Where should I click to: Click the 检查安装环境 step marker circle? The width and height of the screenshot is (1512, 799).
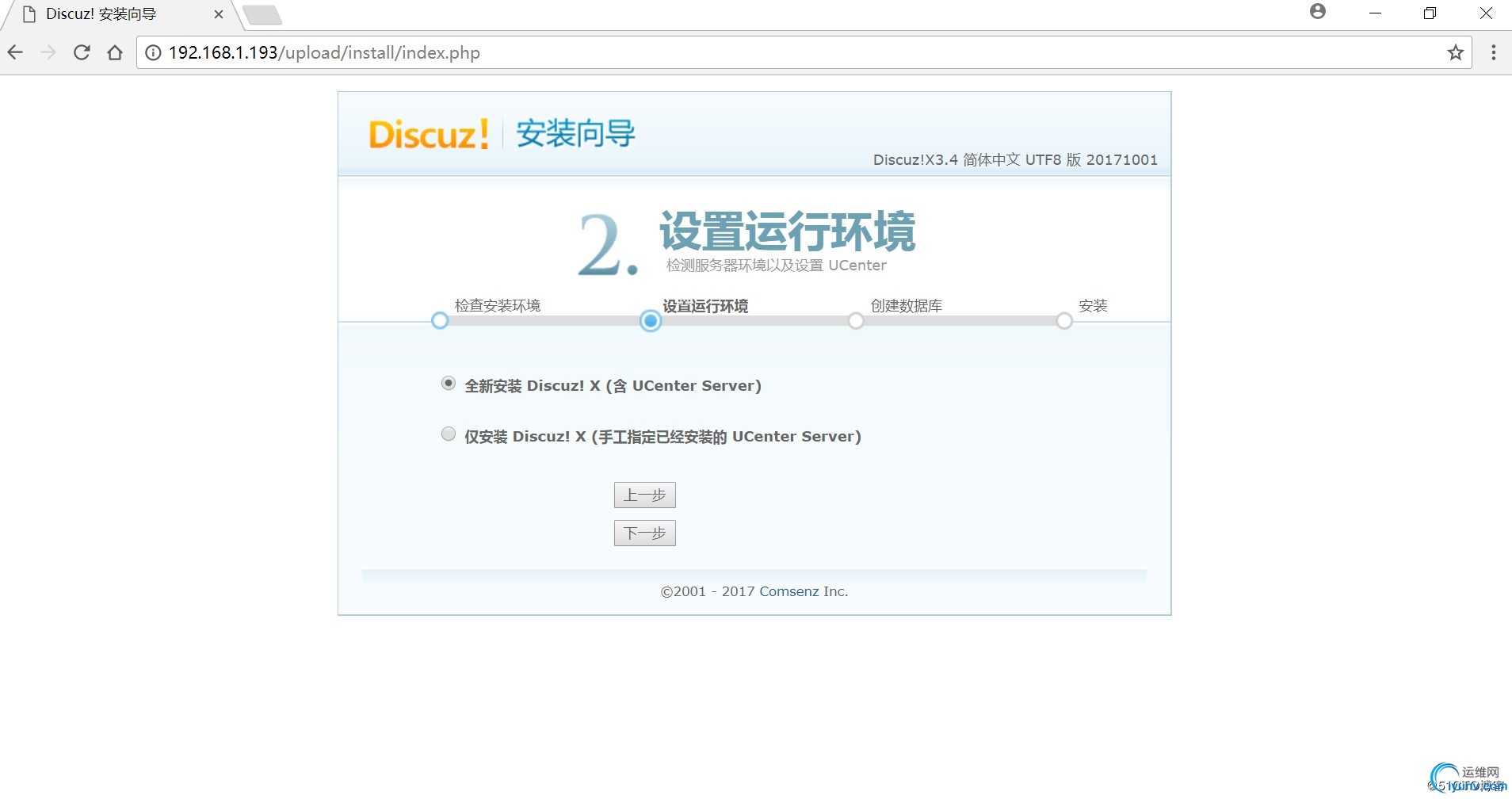(x=440, y=321)
